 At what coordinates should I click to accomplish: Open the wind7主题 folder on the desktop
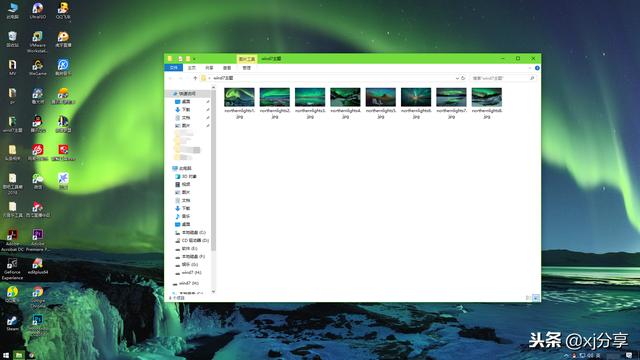13,124
